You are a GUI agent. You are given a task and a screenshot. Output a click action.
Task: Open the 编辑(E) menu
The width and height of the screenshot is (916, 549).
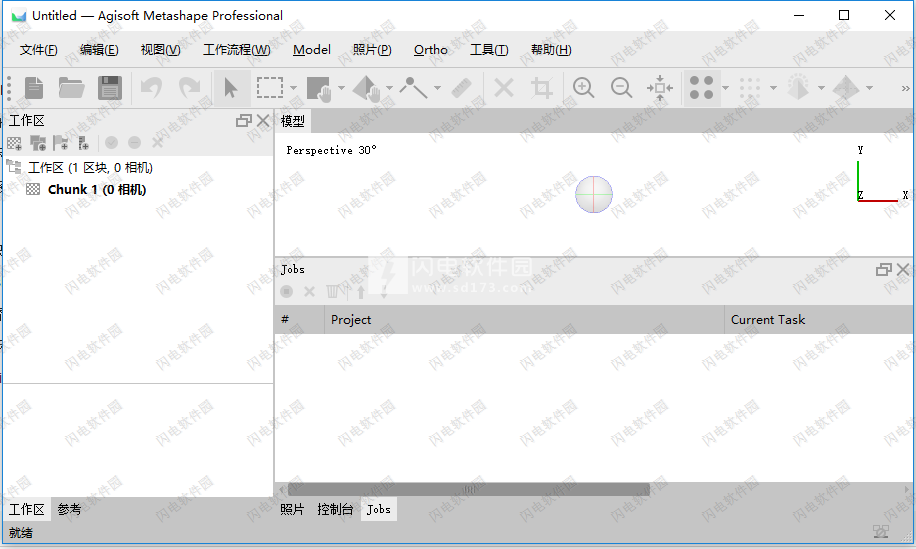[99, 50]
